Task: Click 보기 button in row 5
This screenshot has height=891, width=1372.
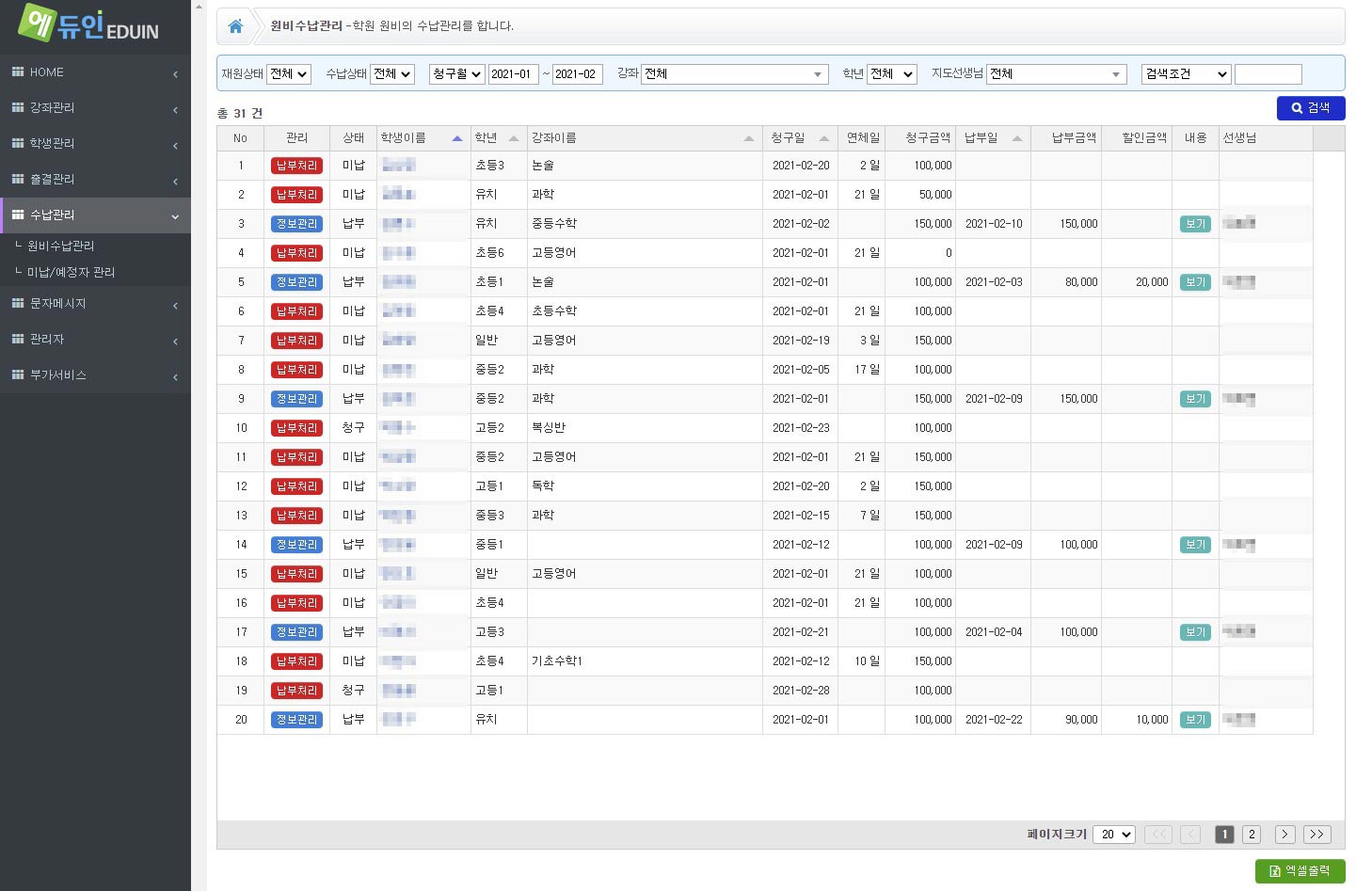Action: [1195, 282]
